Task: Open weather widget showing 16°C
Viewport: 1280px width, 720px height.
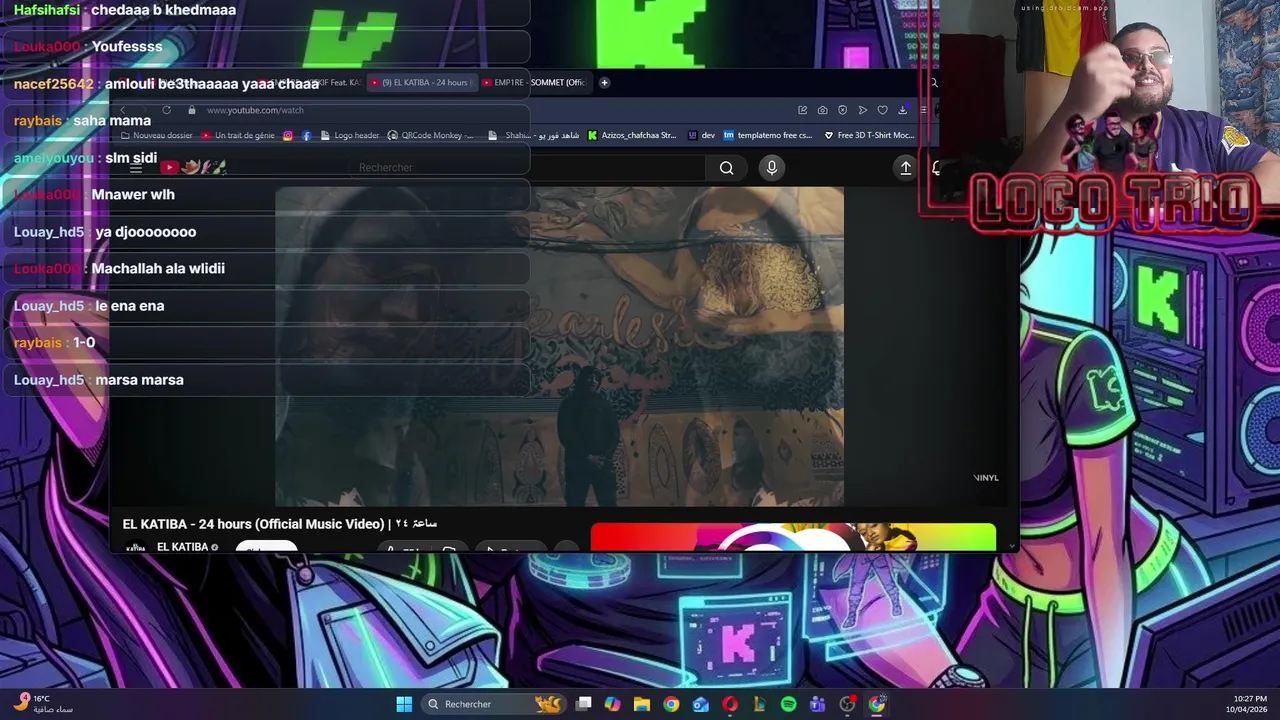Action: [x=44, y=704]
